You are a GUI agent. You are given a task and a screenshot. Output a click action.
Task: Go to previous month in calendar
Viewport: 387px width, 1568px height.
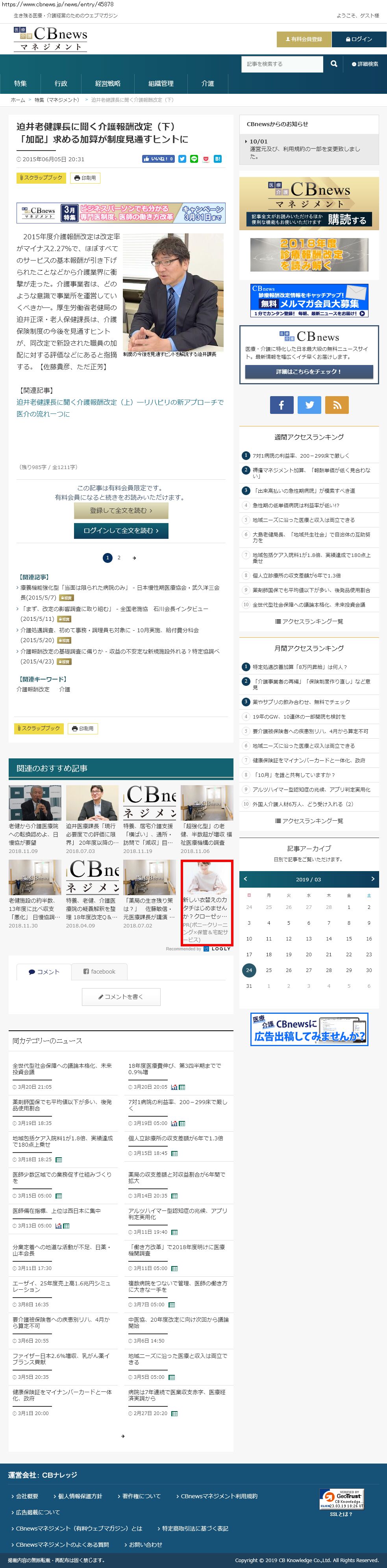tap(245, 879)
